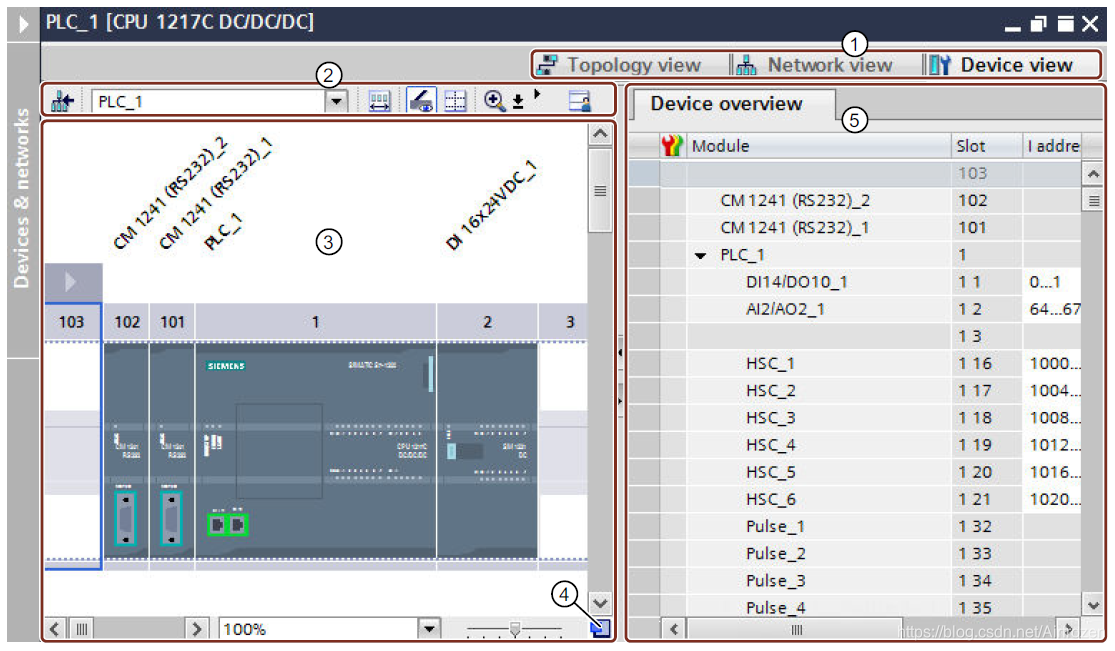The image size is (1115, 651).
Task: Click the green PROFINET ports on the CPU
Action: [x=228, y=525]
